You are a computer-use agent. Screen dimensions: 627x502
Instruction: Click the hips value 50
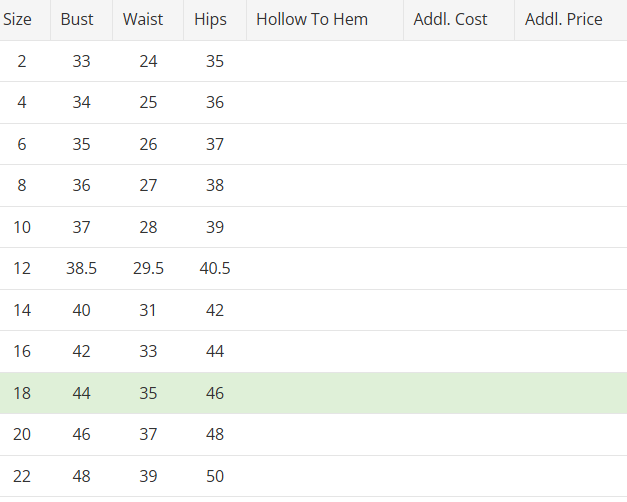(215, 477)
